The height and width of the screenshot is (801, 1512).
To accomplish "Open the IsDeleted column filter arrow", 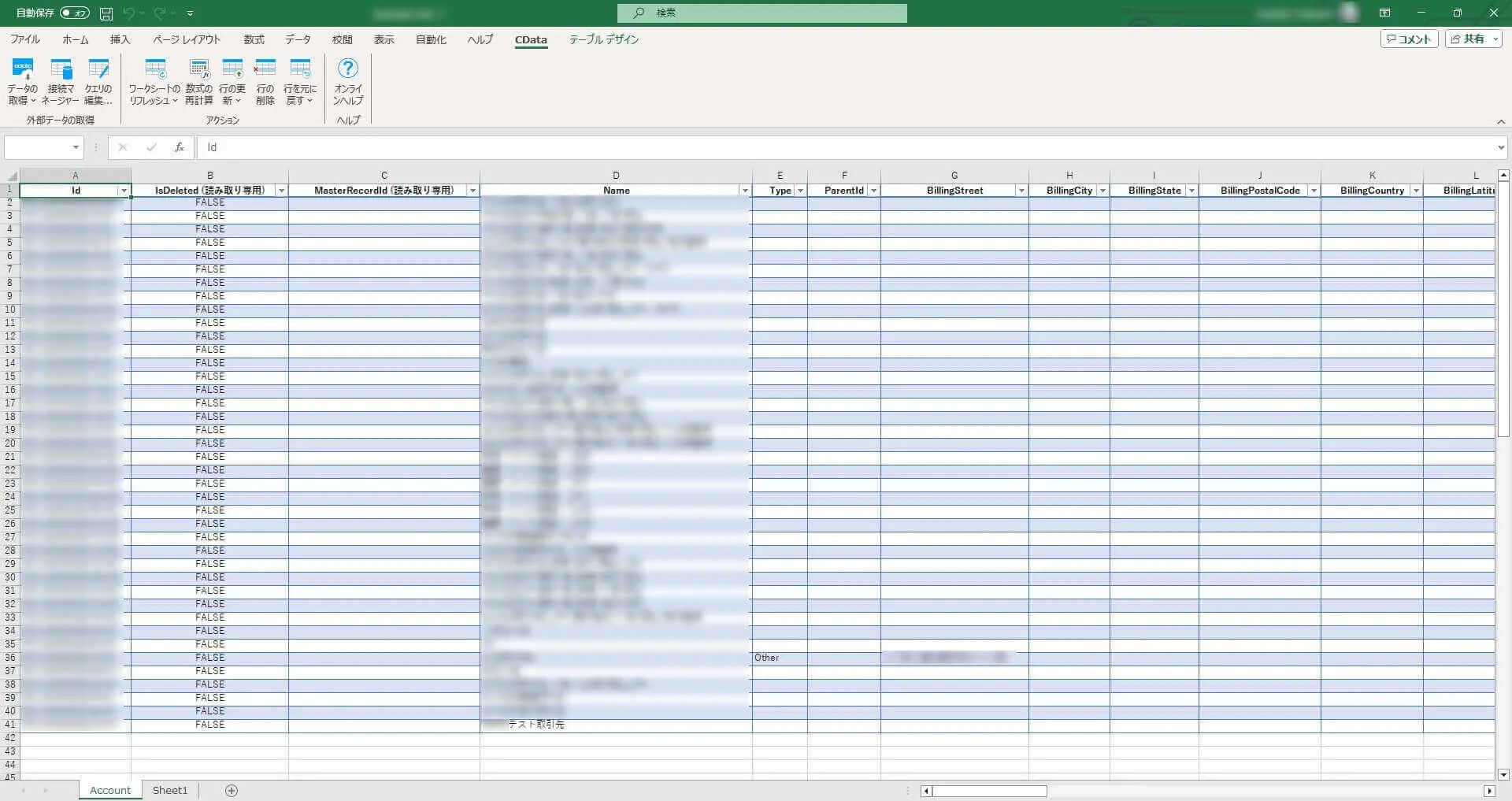I will click(281, 191).
